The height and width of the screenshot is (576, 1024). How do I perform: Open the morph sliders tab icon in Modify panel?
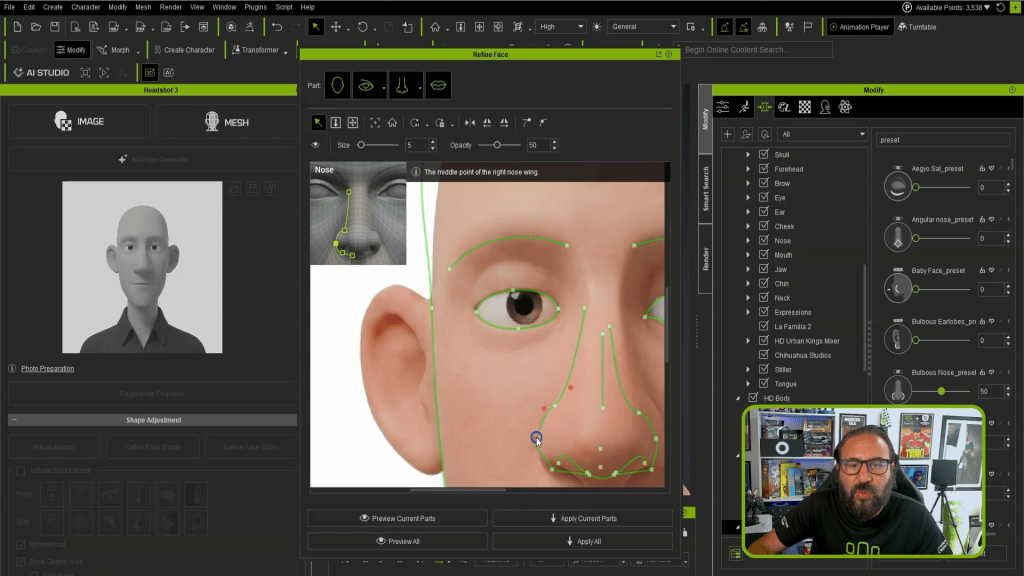pyautogui.click(x=723, y=107)
